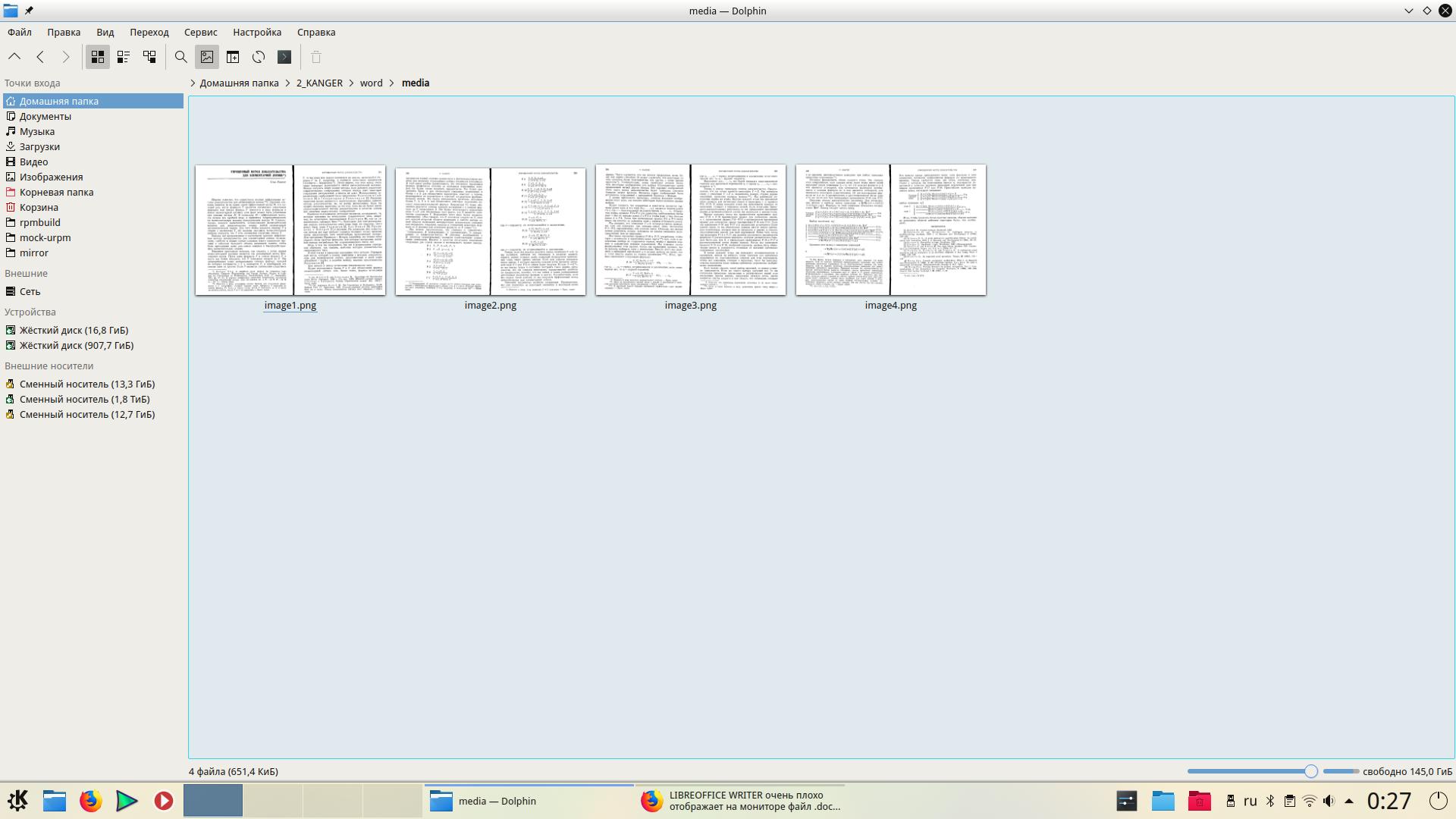Go up to the parent folder
Viewport: 1456px width, 819px height.
(x=14, y=57)
